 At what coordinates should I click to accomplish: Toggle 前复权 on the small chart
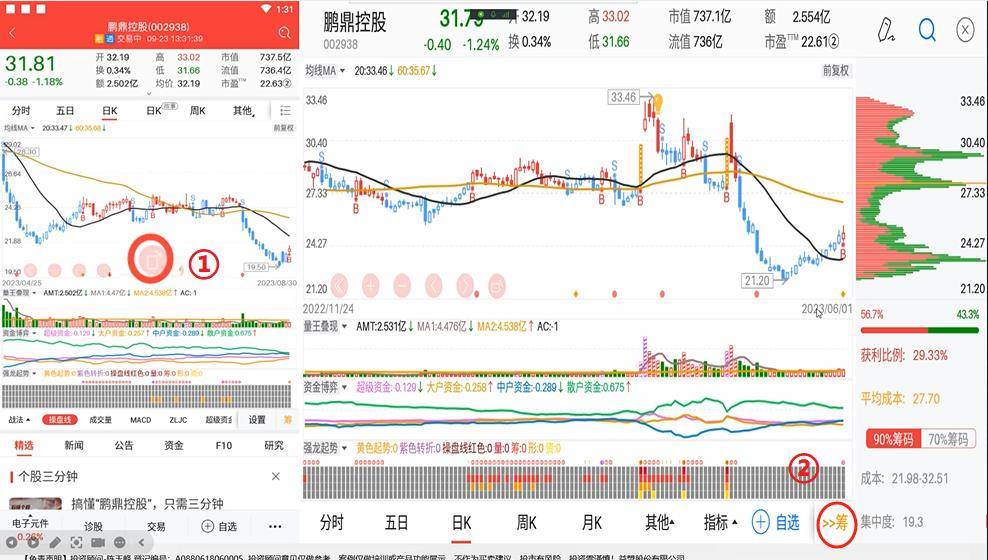[x=284, y=128]
